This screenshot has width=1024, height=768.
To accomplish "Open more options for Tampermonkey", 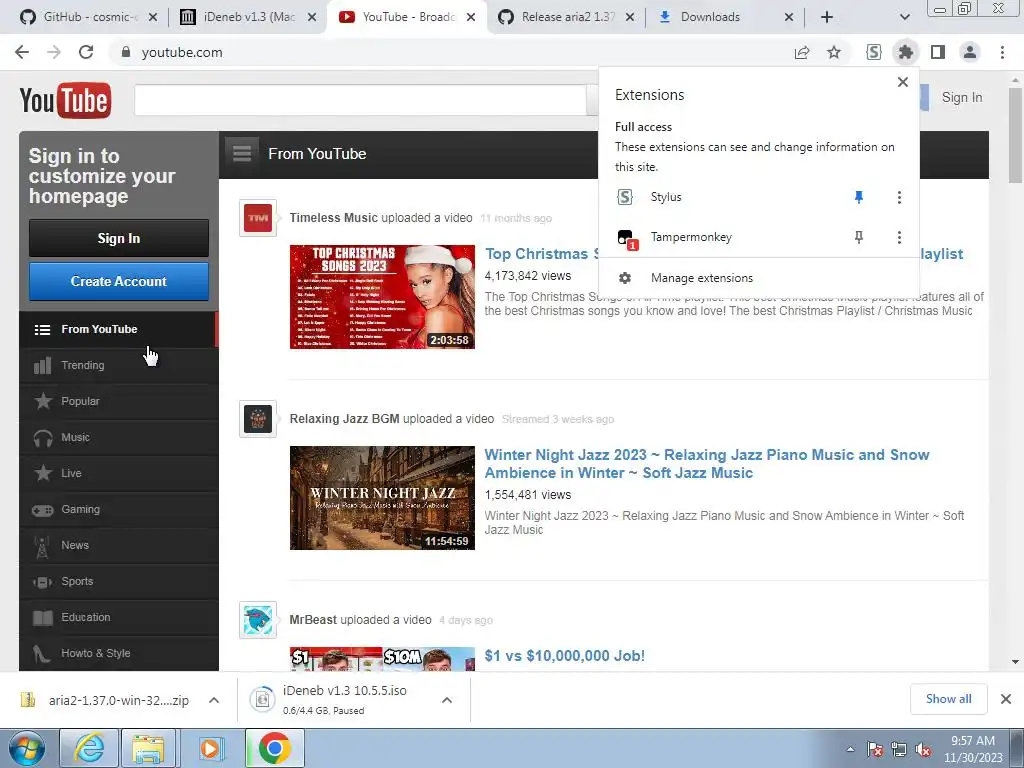I will [899, 237].
